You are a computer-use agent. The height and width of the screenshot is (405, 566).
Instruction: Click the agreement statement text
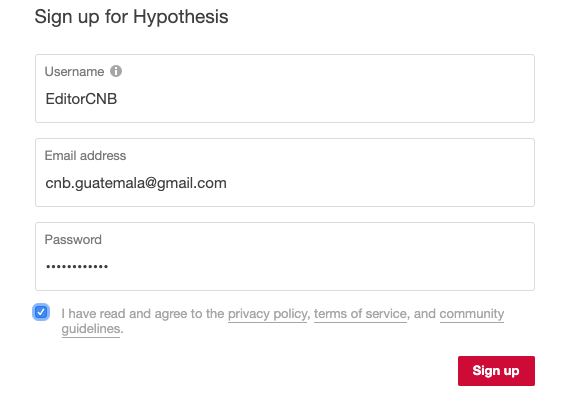pos(283,321)
